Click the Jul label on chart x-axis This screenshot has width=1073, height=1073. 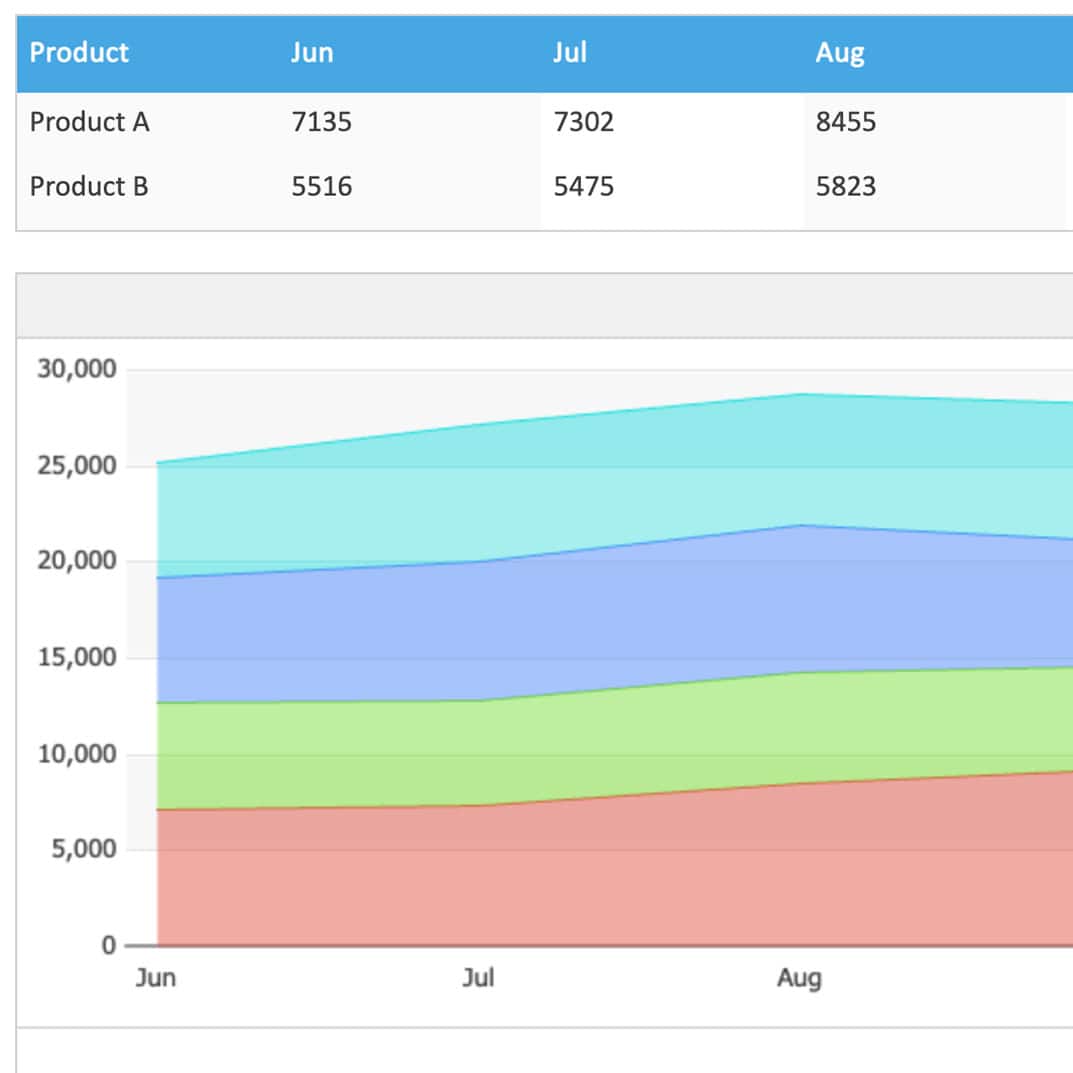pyautogui.click(x=478, y=977)
